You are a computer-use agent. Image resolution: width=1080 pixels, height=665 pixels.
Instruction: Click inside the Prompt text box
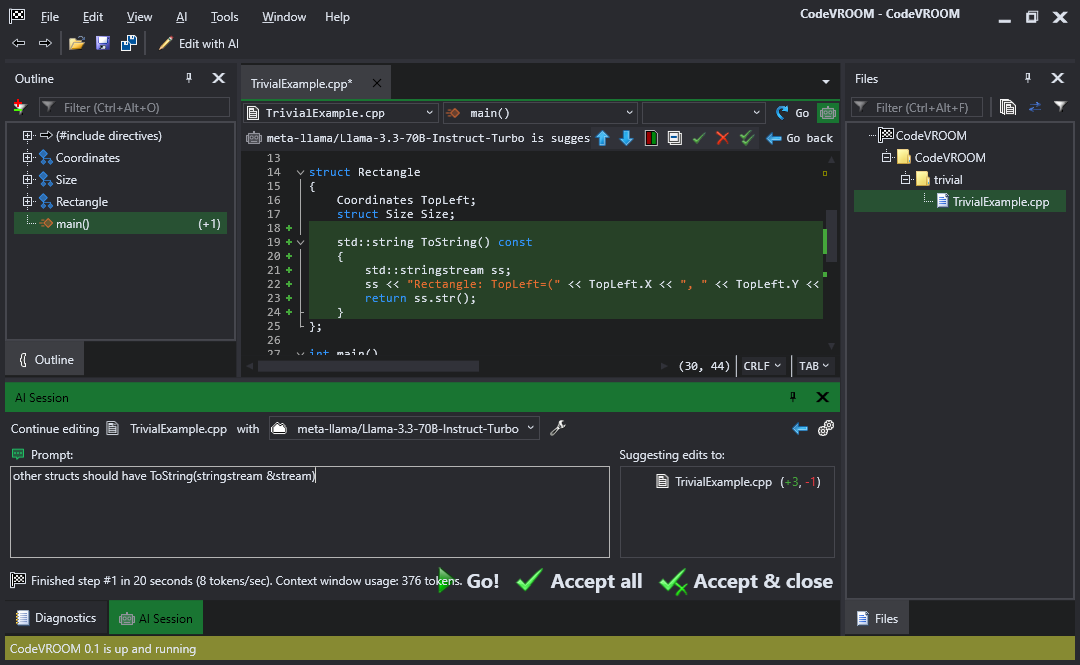tap(310, 512)
